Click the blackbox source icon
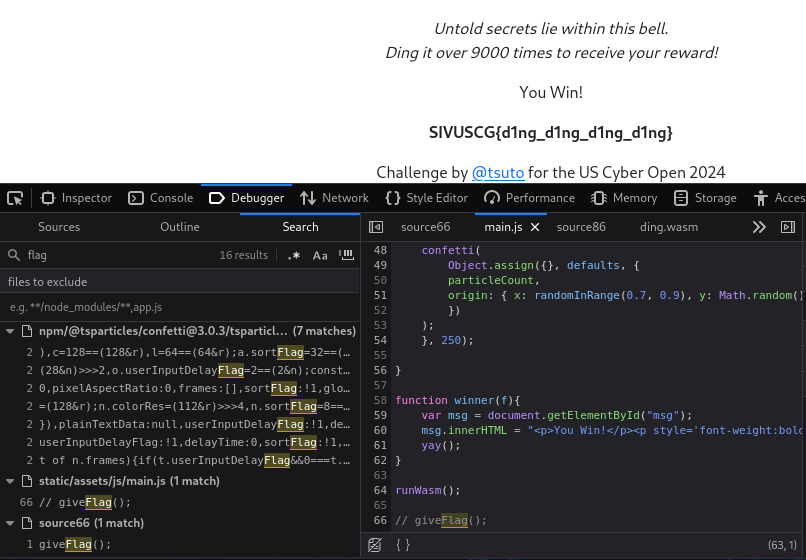This screenshot has height=560, width=806. point(375,545)
